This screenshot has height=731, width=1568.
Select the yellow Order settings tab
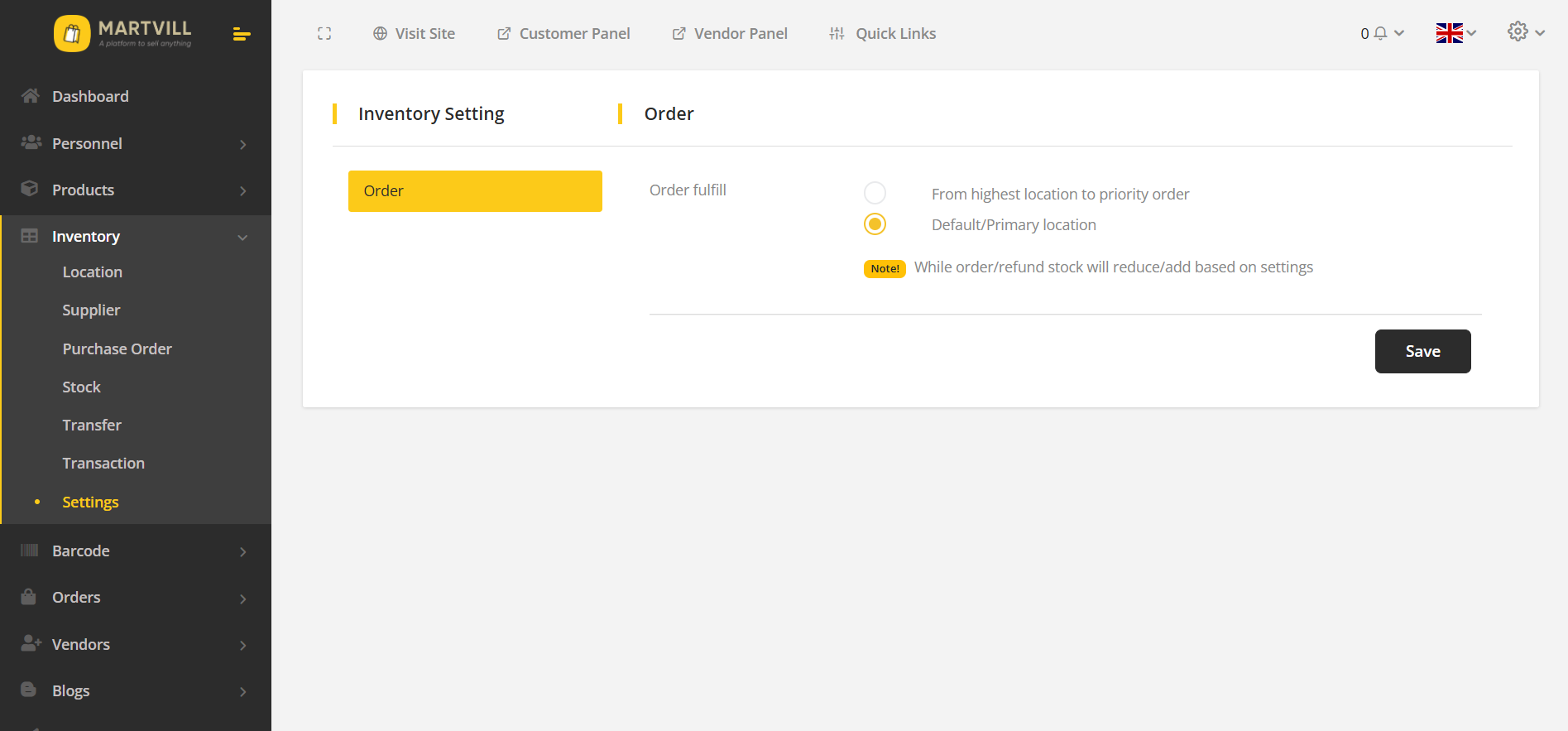tap(475, 191)
